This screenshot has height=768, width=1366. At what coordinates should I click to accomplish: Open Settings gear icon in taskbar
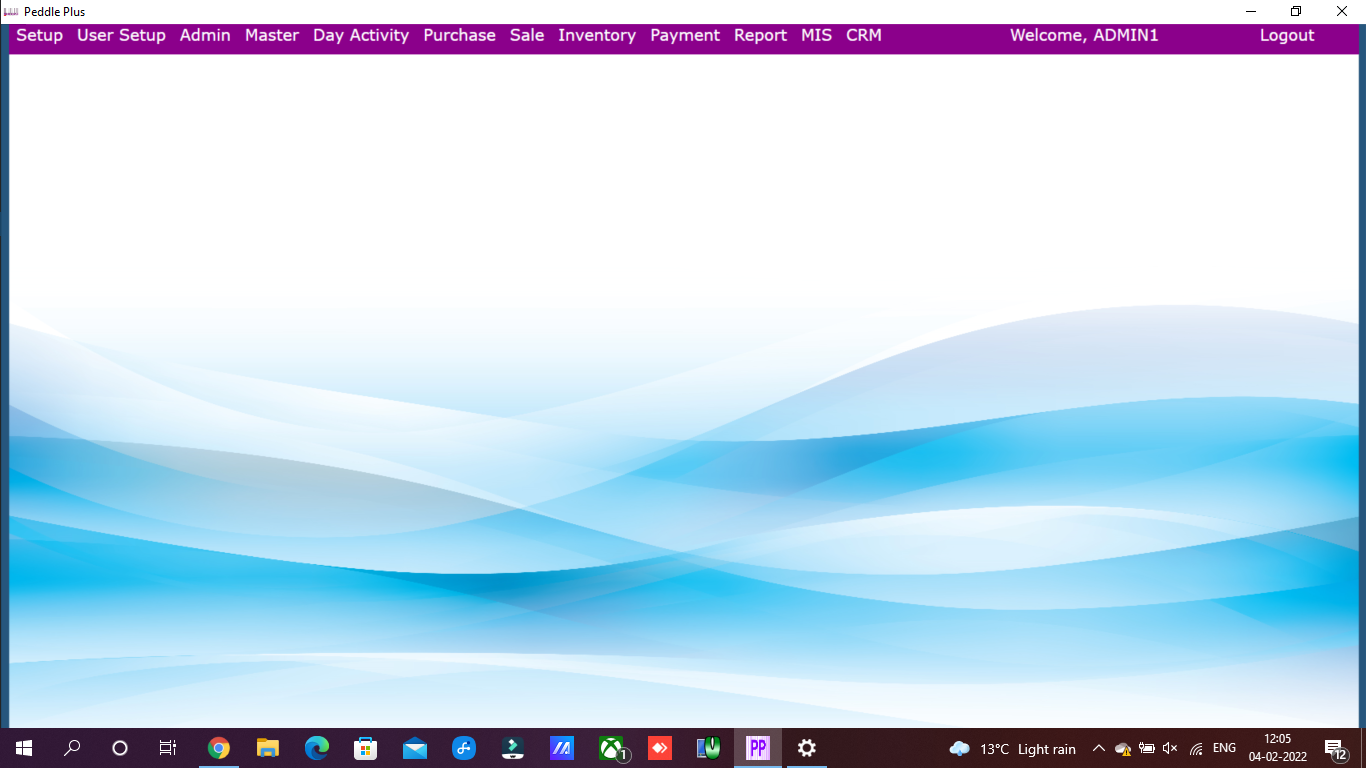tap(806, 748)
